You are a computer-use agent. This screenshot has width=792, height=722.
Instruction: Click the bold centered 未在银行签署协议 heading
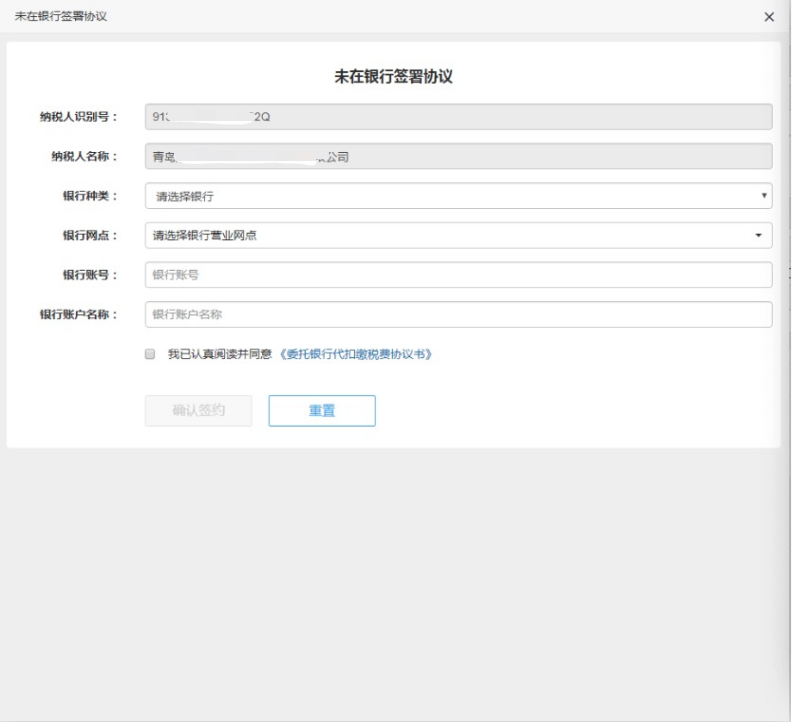[393, 77]
